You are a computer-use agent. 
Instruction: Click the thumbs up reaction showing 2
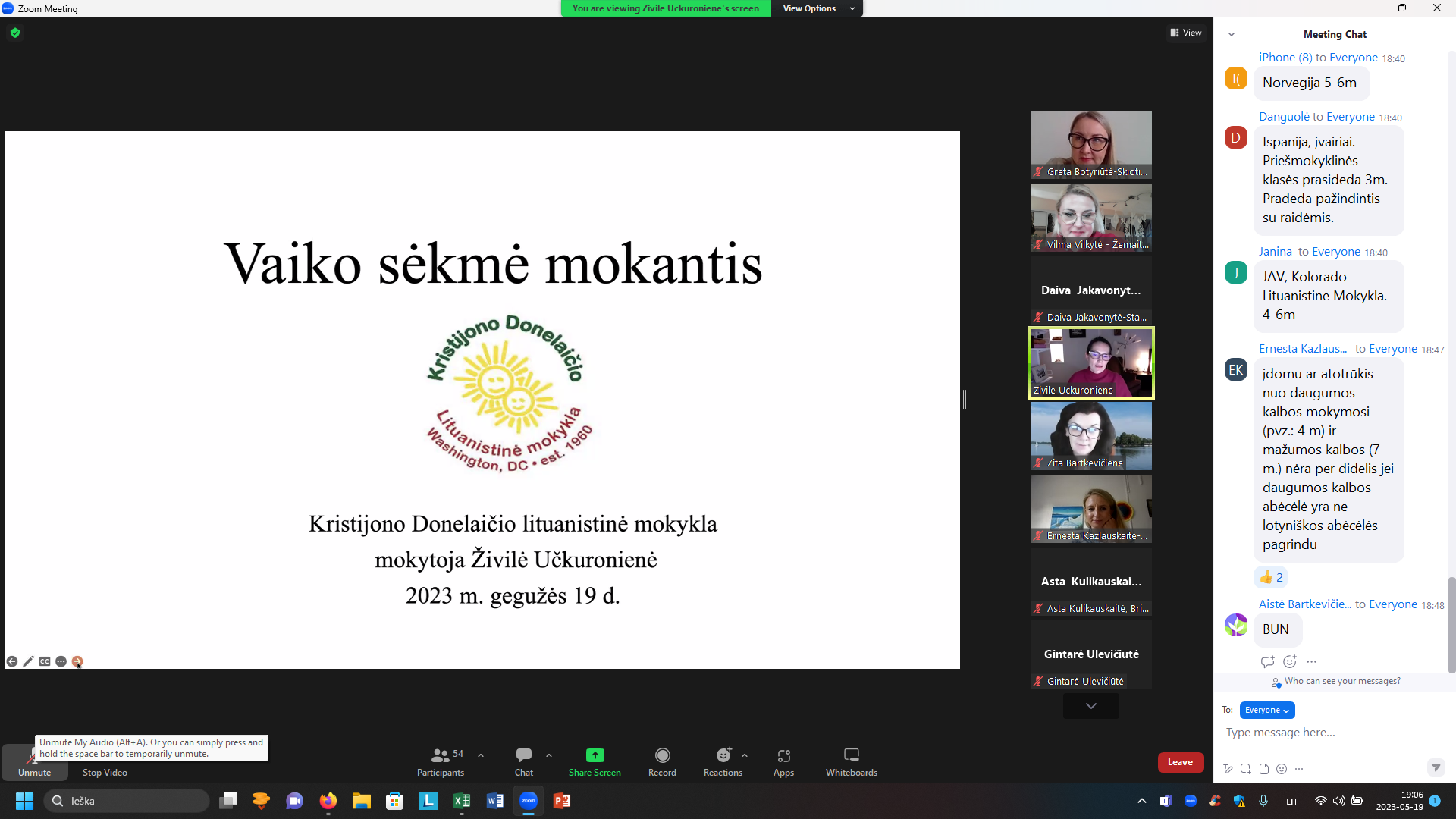coord(1271,577)
